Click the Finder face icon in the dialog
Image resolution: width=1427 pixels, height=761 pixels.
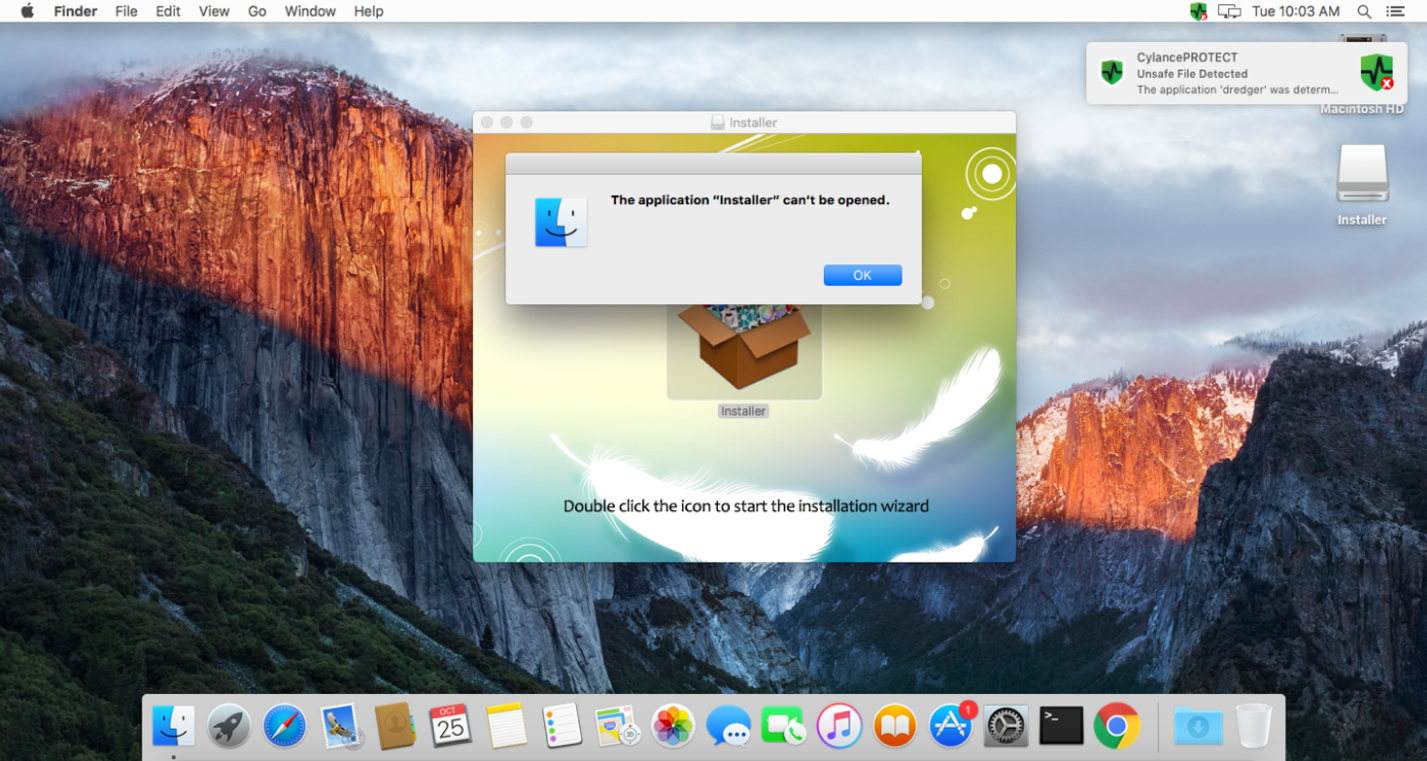[561, 222]
